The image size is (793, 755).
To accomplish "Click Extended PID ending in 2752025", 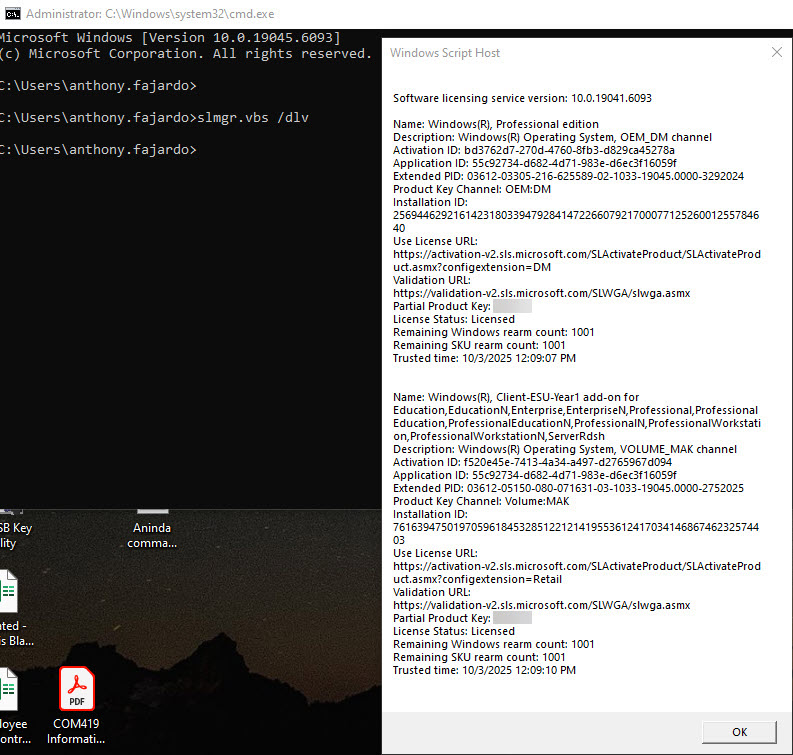I will (568, 488).
